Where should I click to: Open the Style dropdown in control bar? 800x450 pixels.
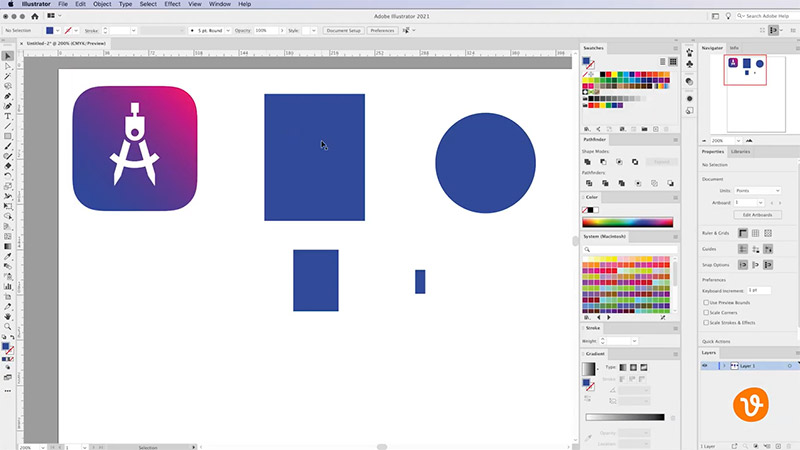[313, 31]
